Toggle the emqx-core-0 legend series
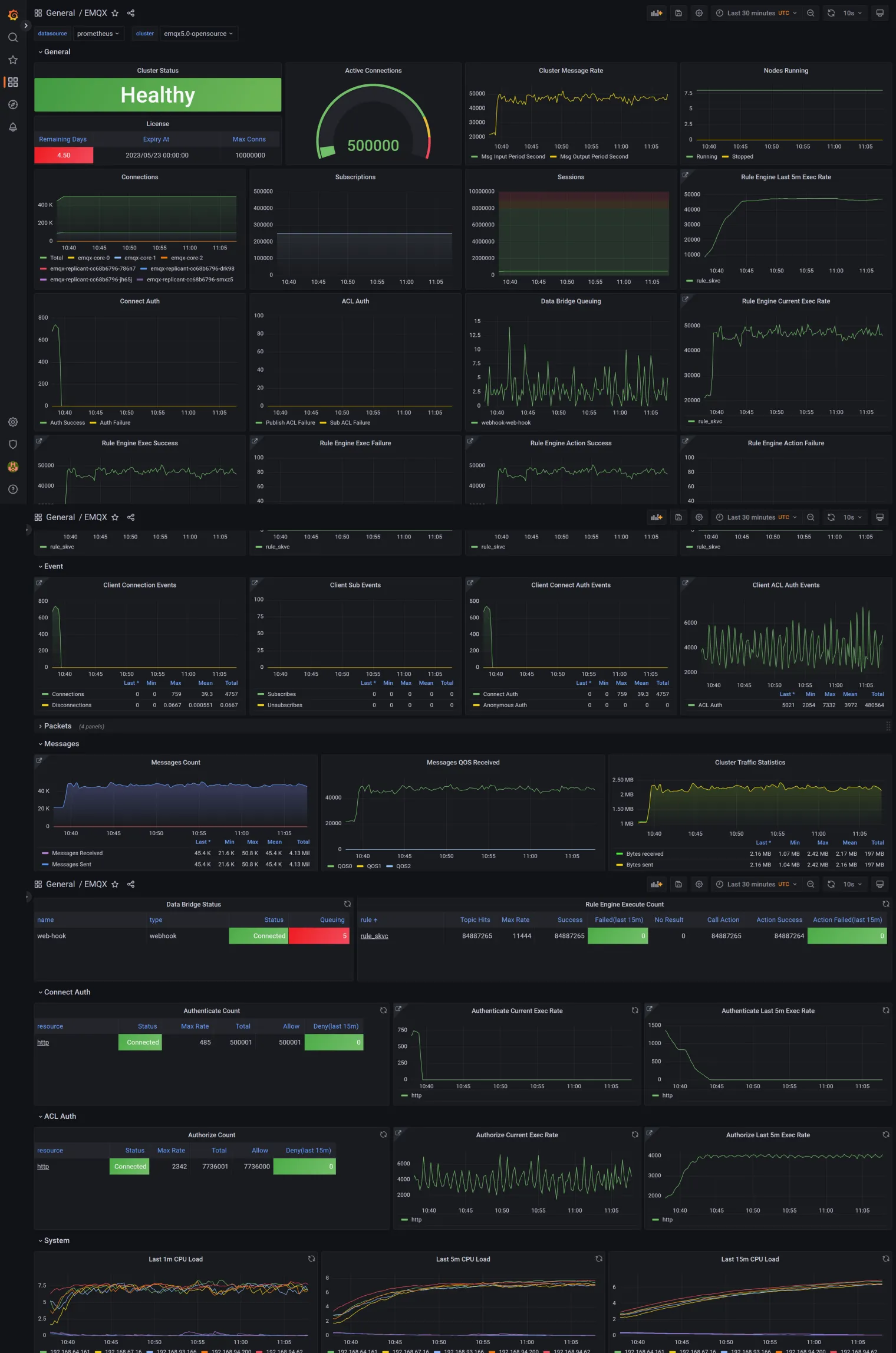Image resolution: width=896 pixels, height=1353 pixels. pyautogui.click(x=94, y=258)
